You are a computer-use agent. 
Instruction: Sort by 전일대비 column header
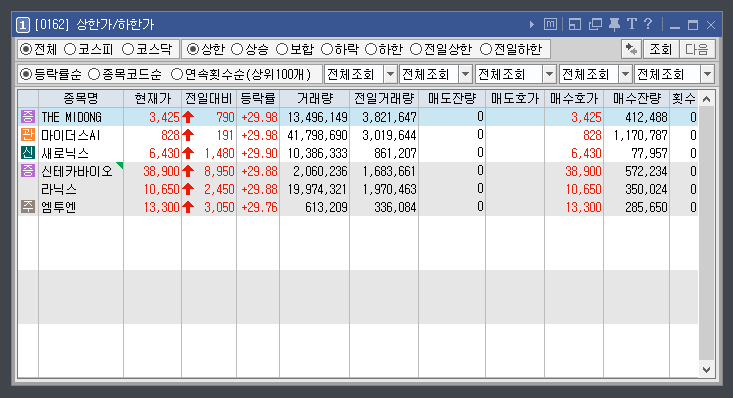pos(209,99)
